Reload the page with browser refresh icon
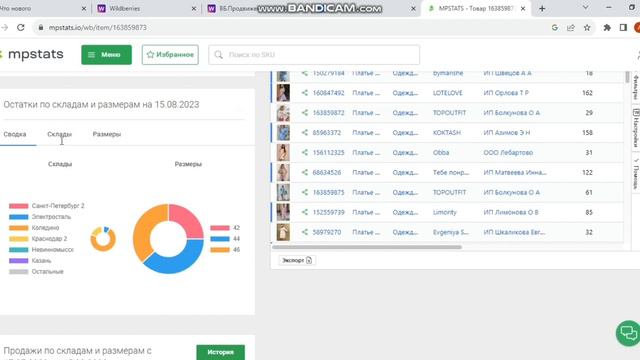The width and height of the screenshot is (640, 360). (x=20, y=27)
